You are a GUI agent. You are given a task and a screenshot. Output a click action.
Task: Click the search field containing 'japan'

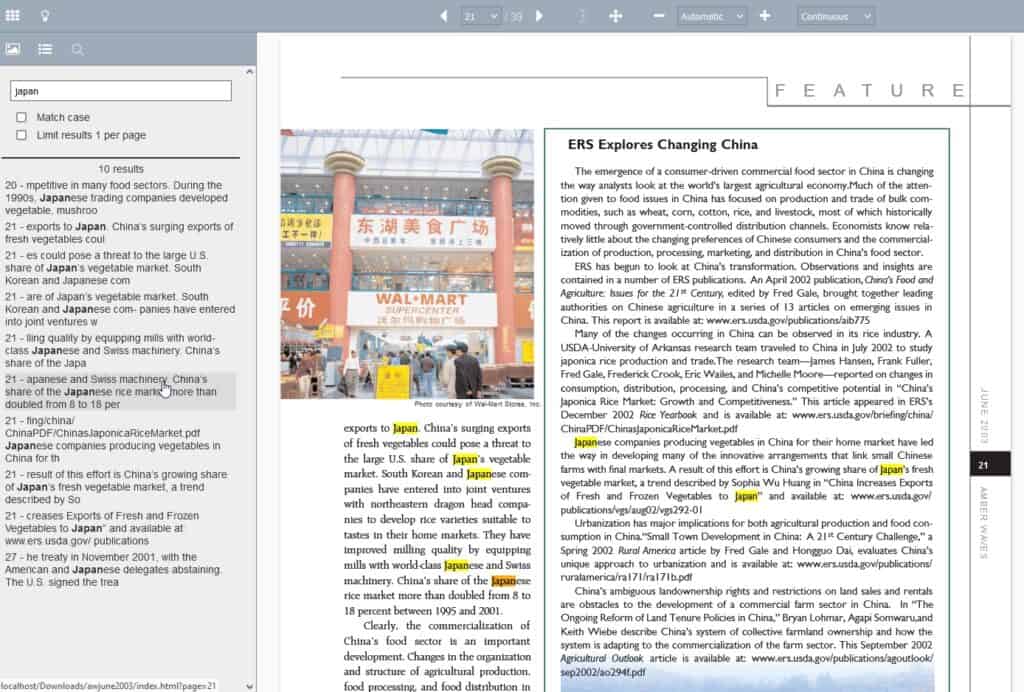(x=121, y=91)
